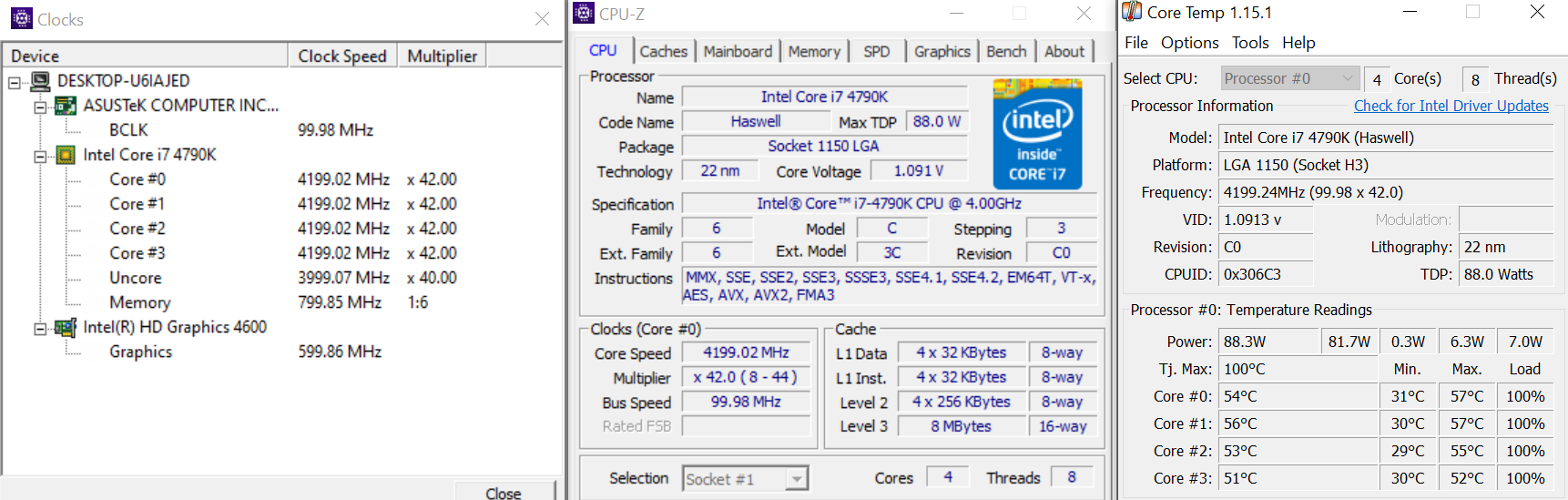Open the Tools menu in Core Temp
Image resolution: width=1568 pixels, height=500 pixels.
click(1250, 43)
